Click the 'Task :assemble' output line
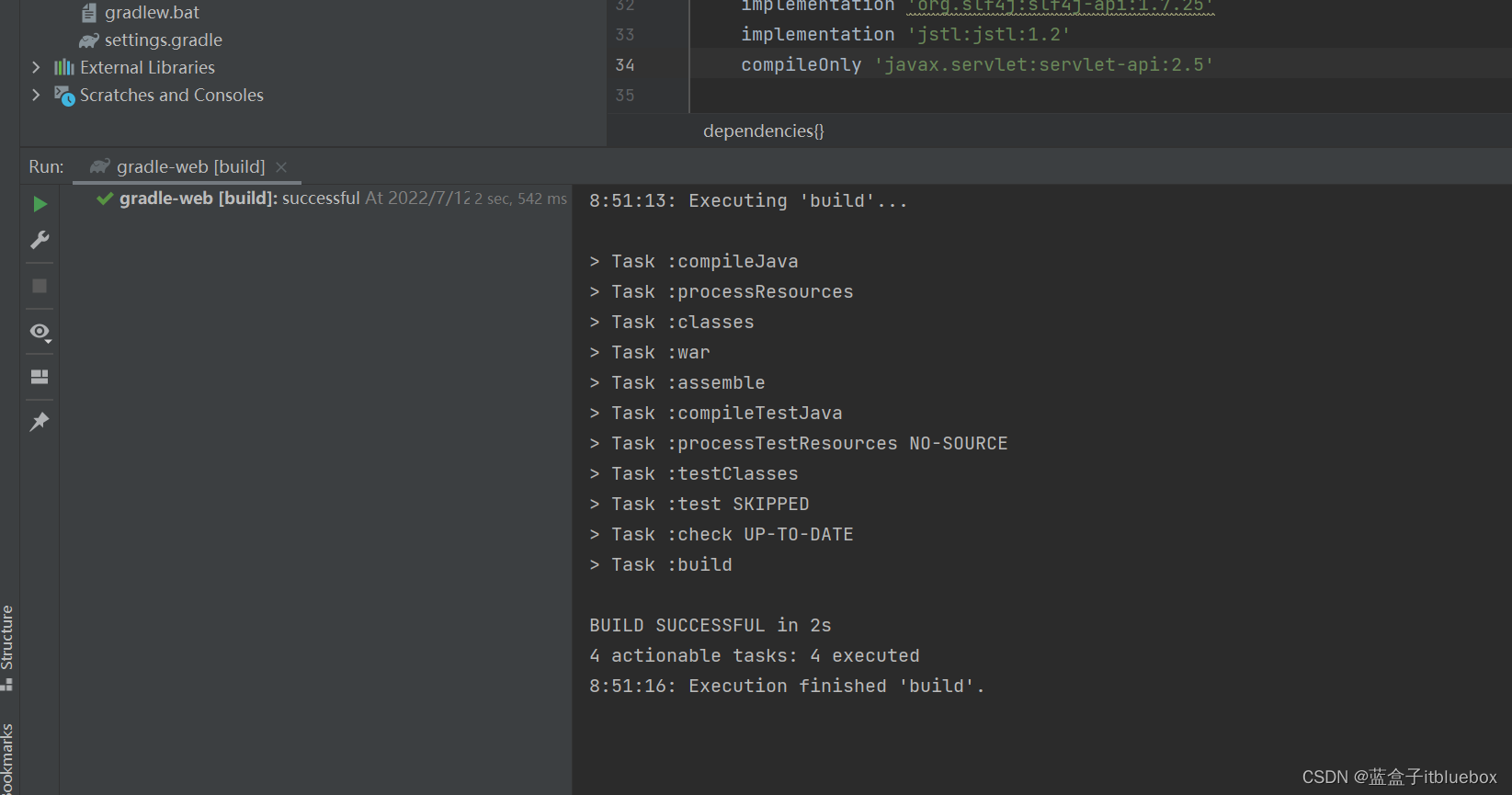Viewport: 1512px width, 795px height. 677,383
